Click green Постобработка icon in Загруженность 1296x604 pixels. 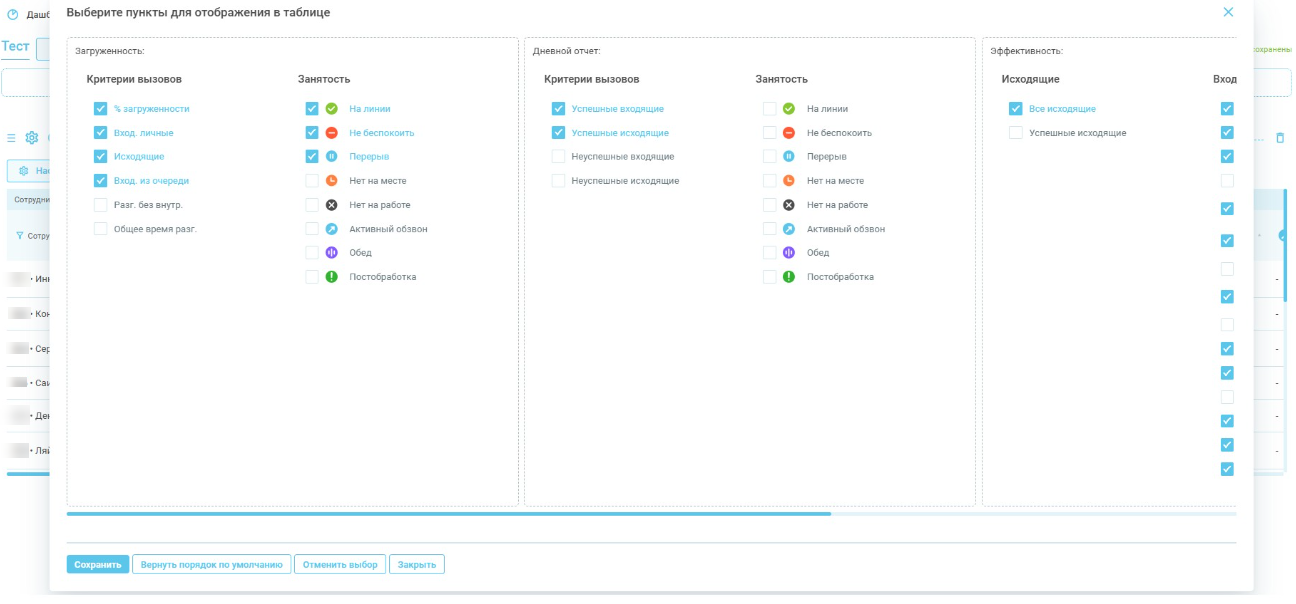click(332, 277)
